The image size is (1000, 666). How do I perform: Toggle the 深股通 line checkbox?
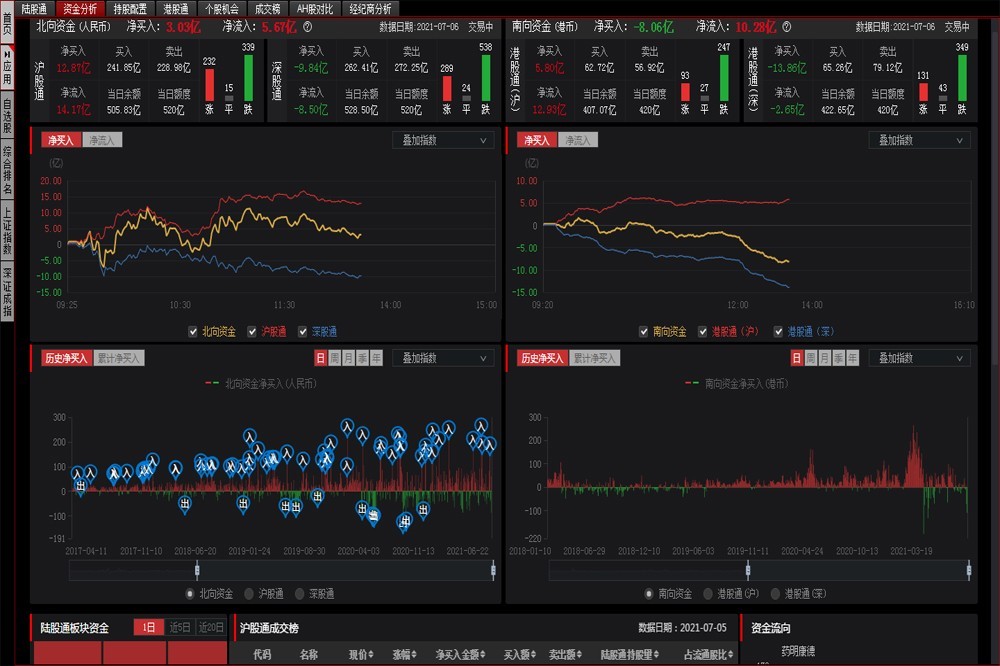302,332
